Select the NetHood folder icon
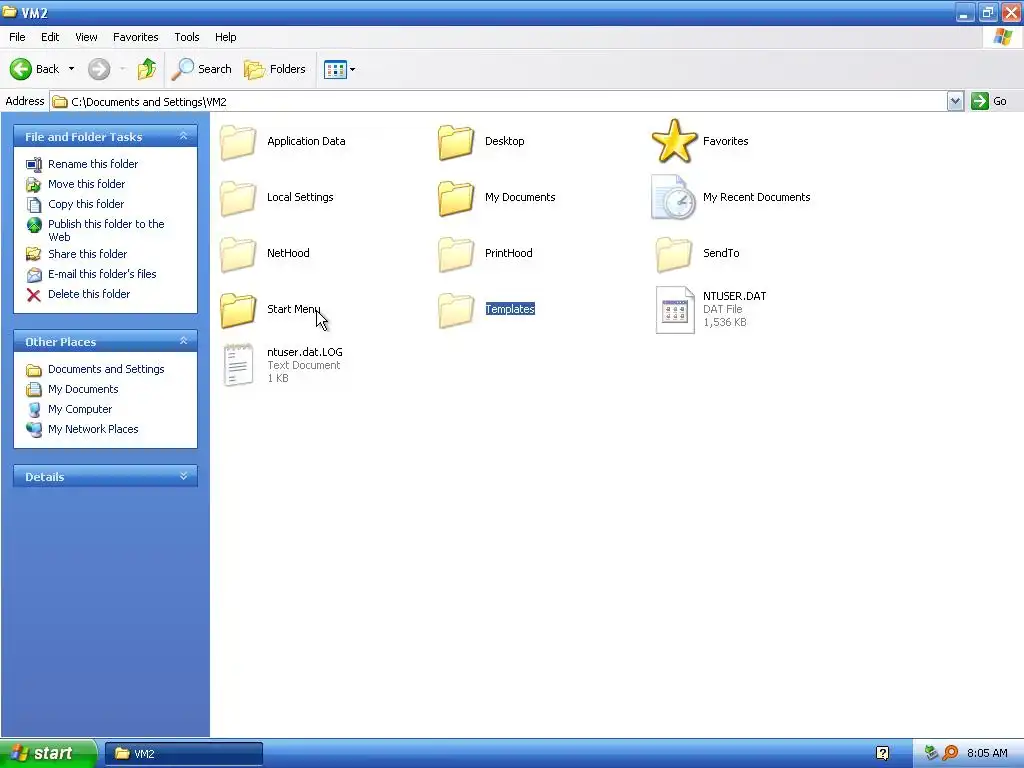Image resolution: width=1024 pixels, height=768 pixels. (238, 254)
